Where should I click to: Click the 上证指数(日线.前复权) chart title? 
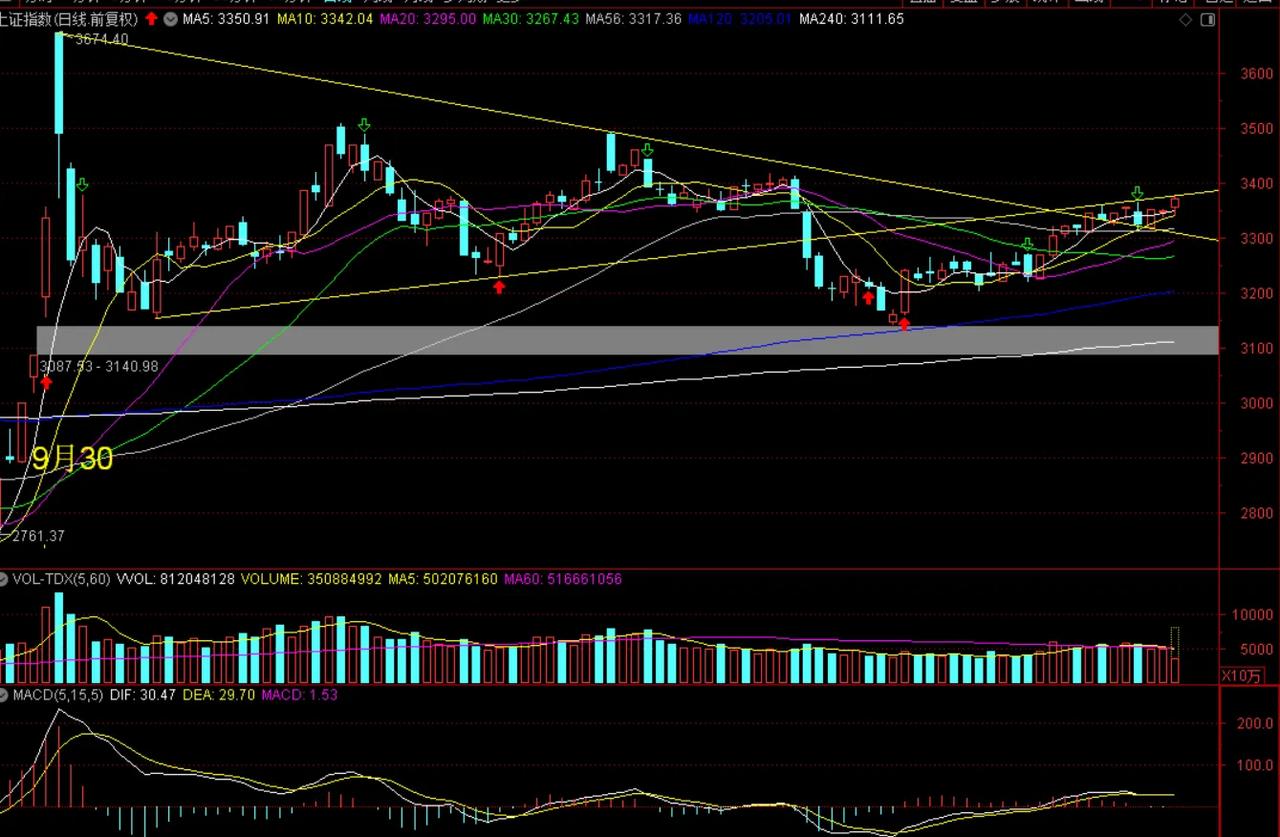[x=71, y=19]
